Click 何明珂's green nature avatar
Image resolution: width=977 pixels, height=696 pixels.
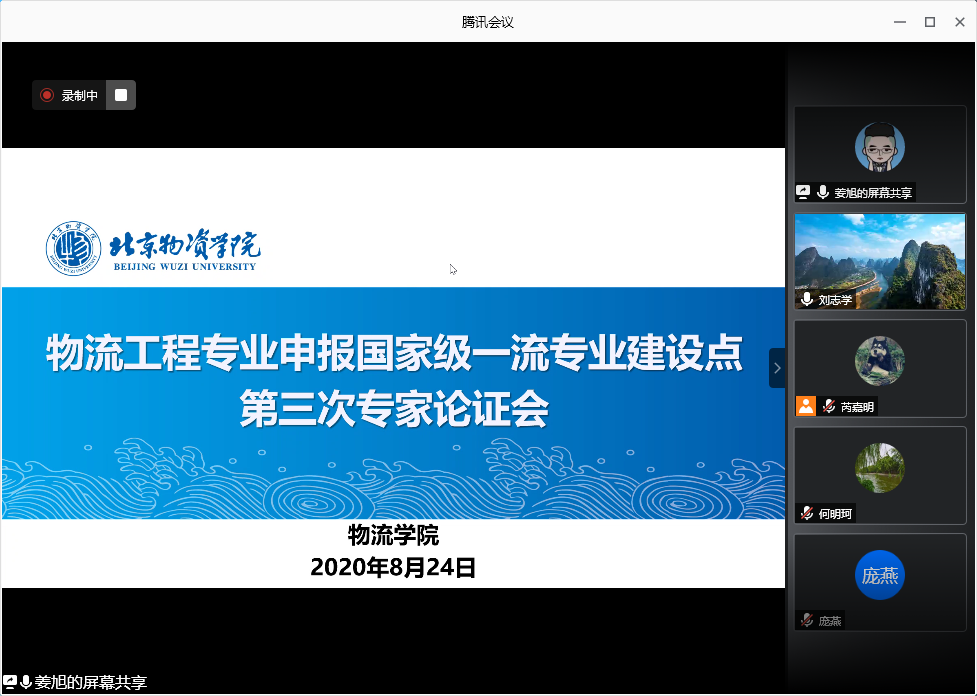(x=879, y=468)
